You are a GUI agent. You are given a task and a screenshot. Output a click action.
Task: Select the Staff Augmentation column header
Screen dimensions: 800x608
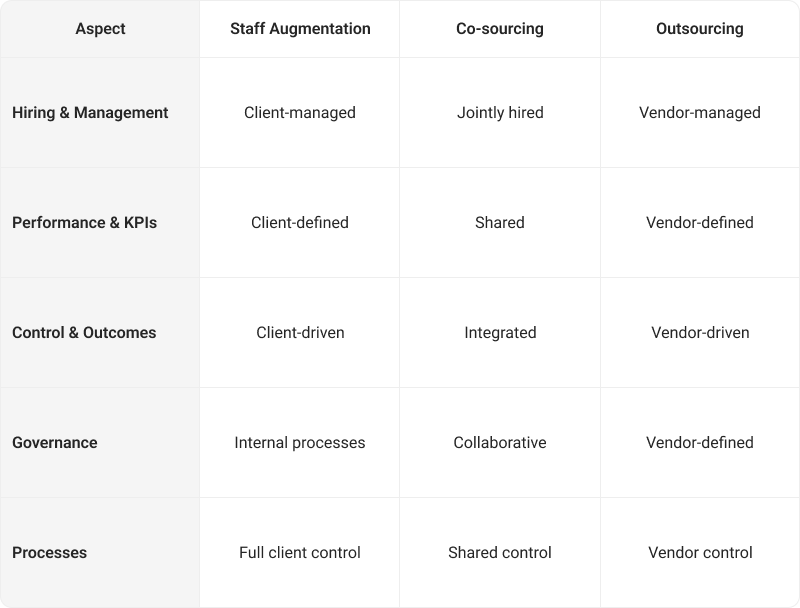[x=300, y=29]
